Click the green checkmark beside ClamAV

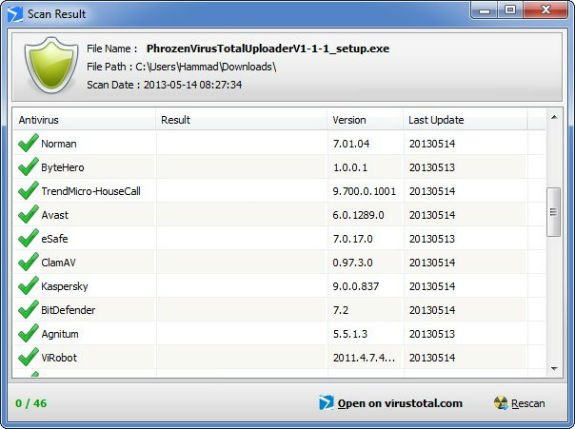point(28,262)
